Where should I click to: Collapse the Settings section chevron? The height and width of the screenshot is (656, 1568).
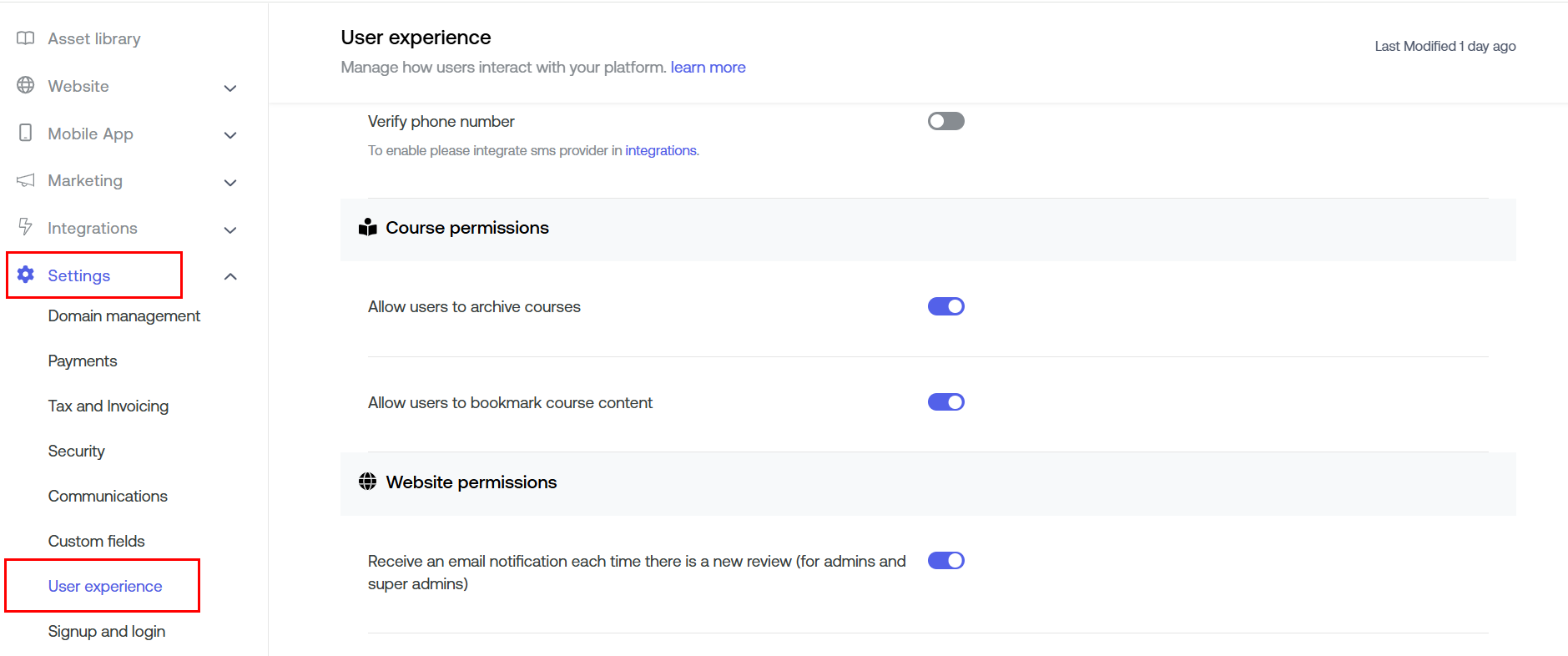230,276
